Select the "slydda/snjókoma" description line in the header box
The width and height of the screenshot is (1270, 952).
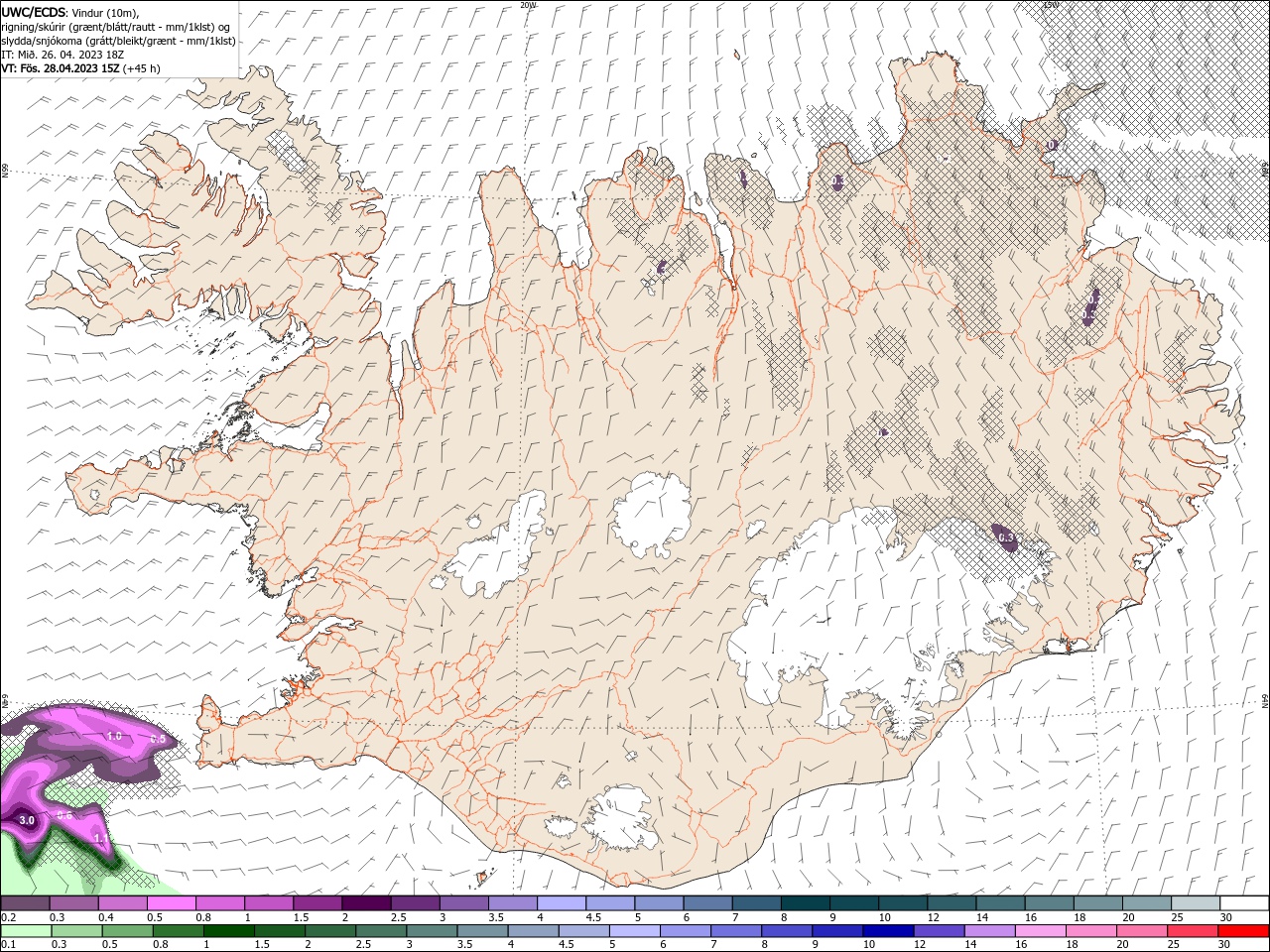[118, 41]
